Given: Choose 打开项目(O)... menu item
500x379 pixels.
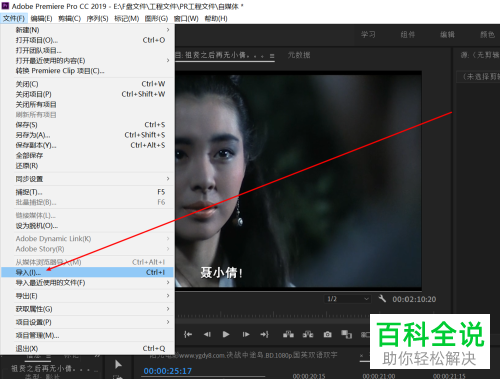Looking at the screenshot, I should tap(87, 40).
